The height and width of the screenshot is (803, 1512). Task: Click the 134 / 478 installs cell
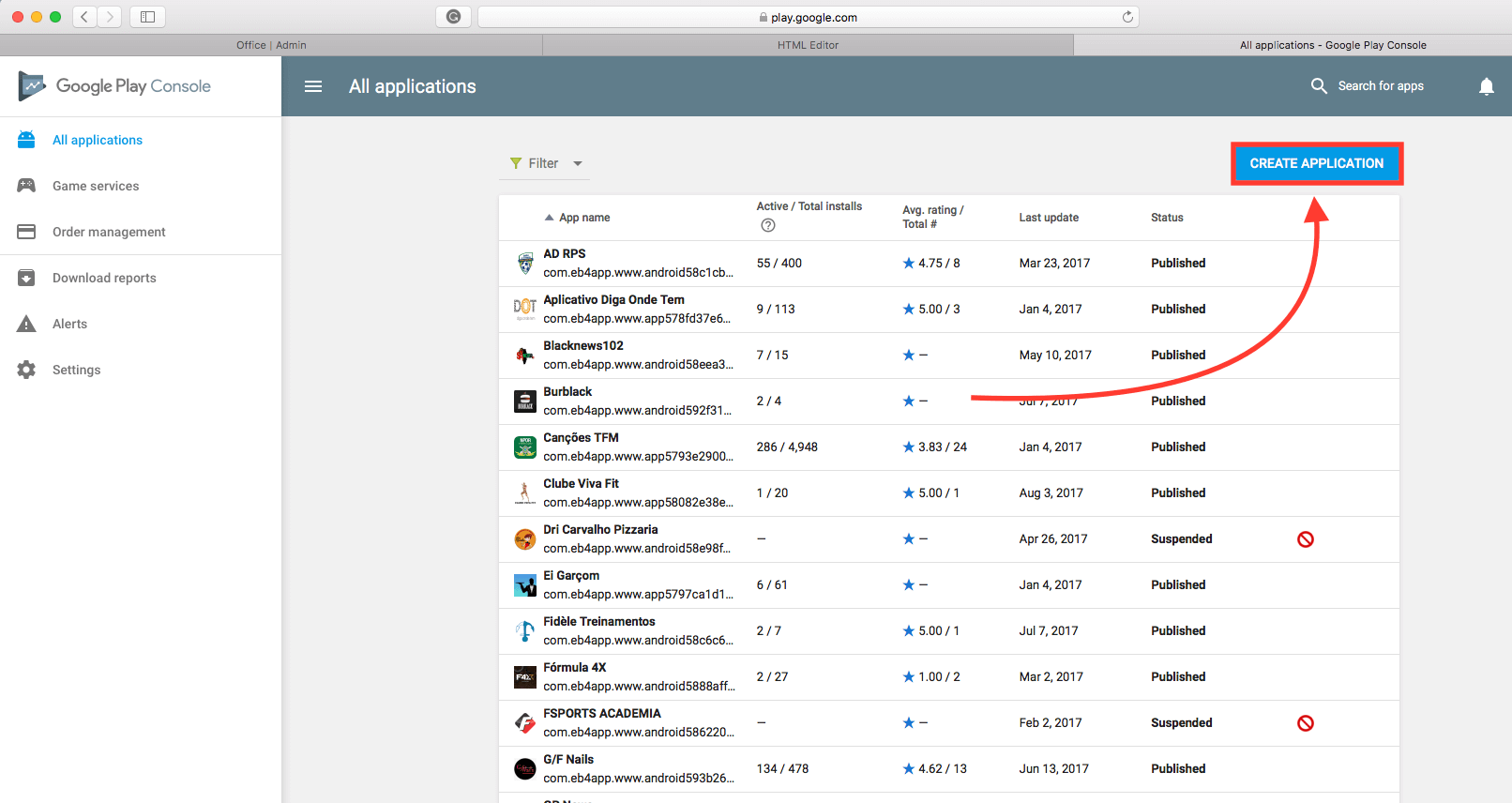pyautogui.click(x=782, y=769)
